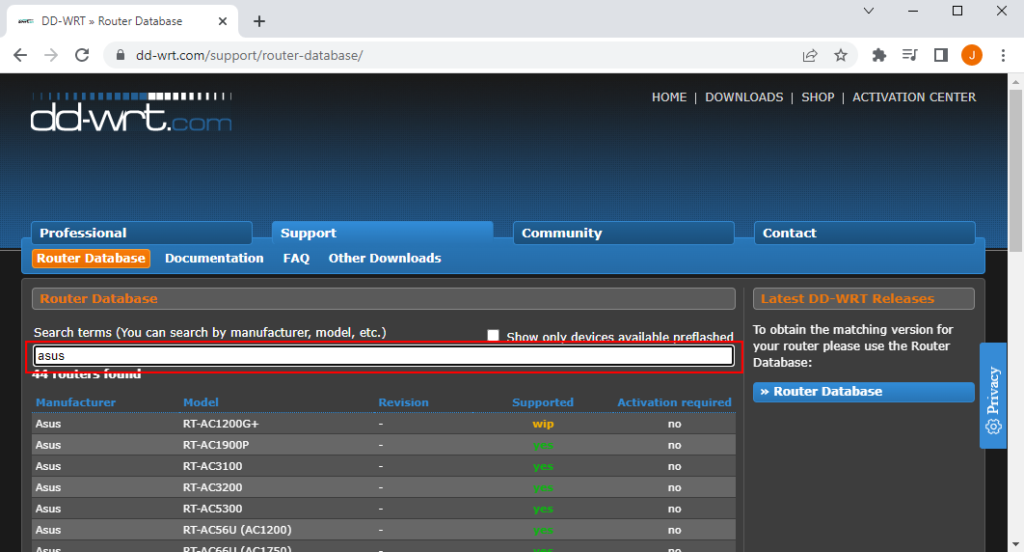Open the ACTIVATION CENTER link
1024x552 pixels.
914,97
